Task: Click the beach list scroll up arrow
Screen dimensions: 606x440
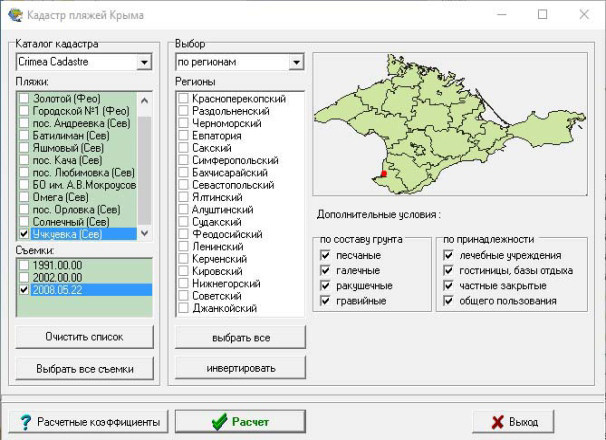Action: (145, 101)
